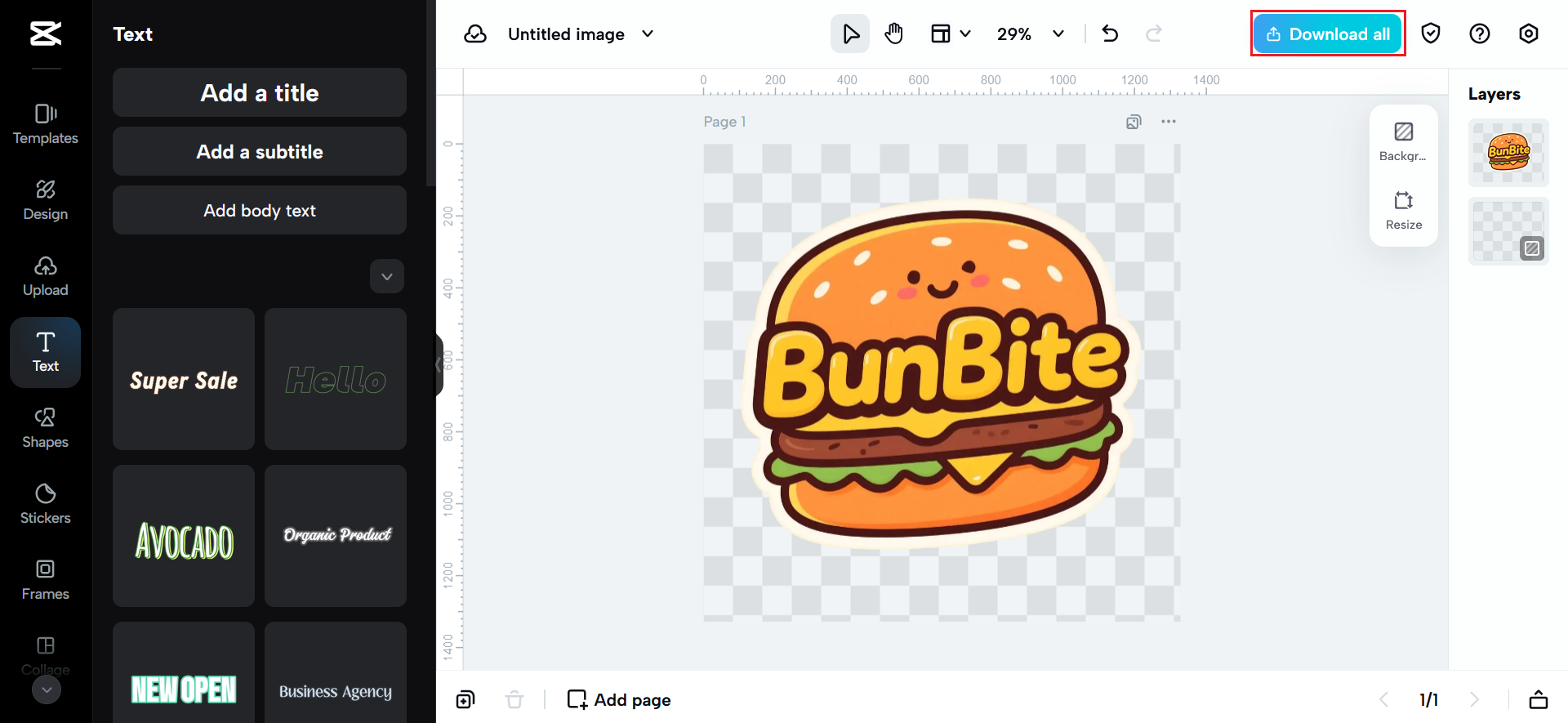Click Add a title button
Screen dimensions: 1568x723
coord(260,93)
